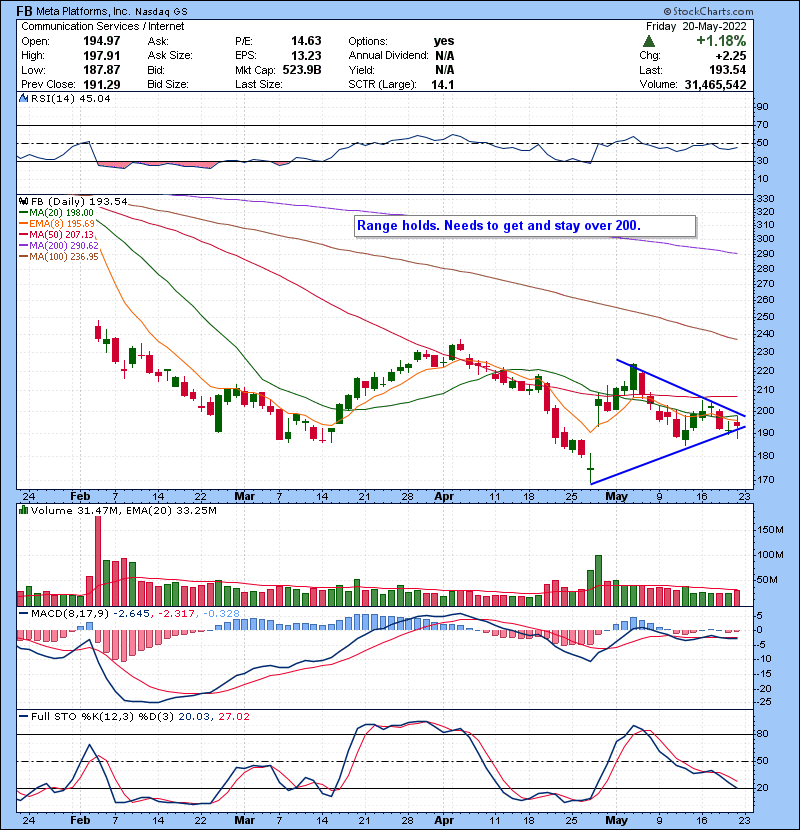
Task: Click the 'May' label on price date axis
Action: click(x=616, y=497)
